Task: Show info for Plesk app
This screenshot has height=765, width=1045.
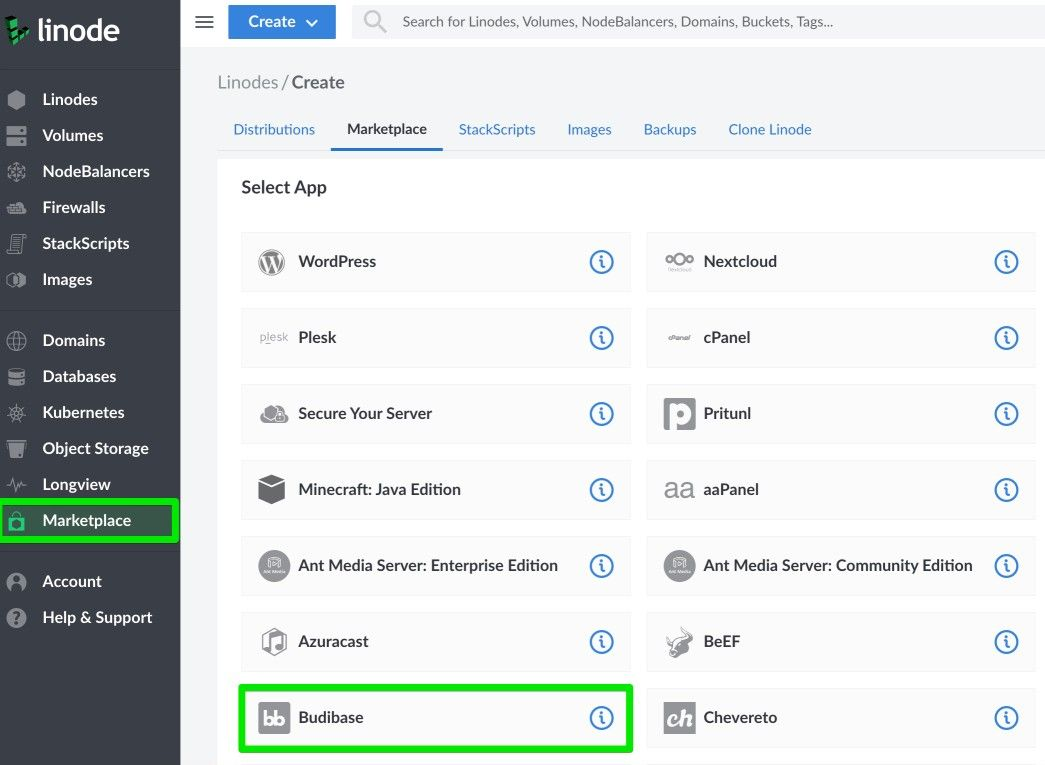Action: pos(601,338)
